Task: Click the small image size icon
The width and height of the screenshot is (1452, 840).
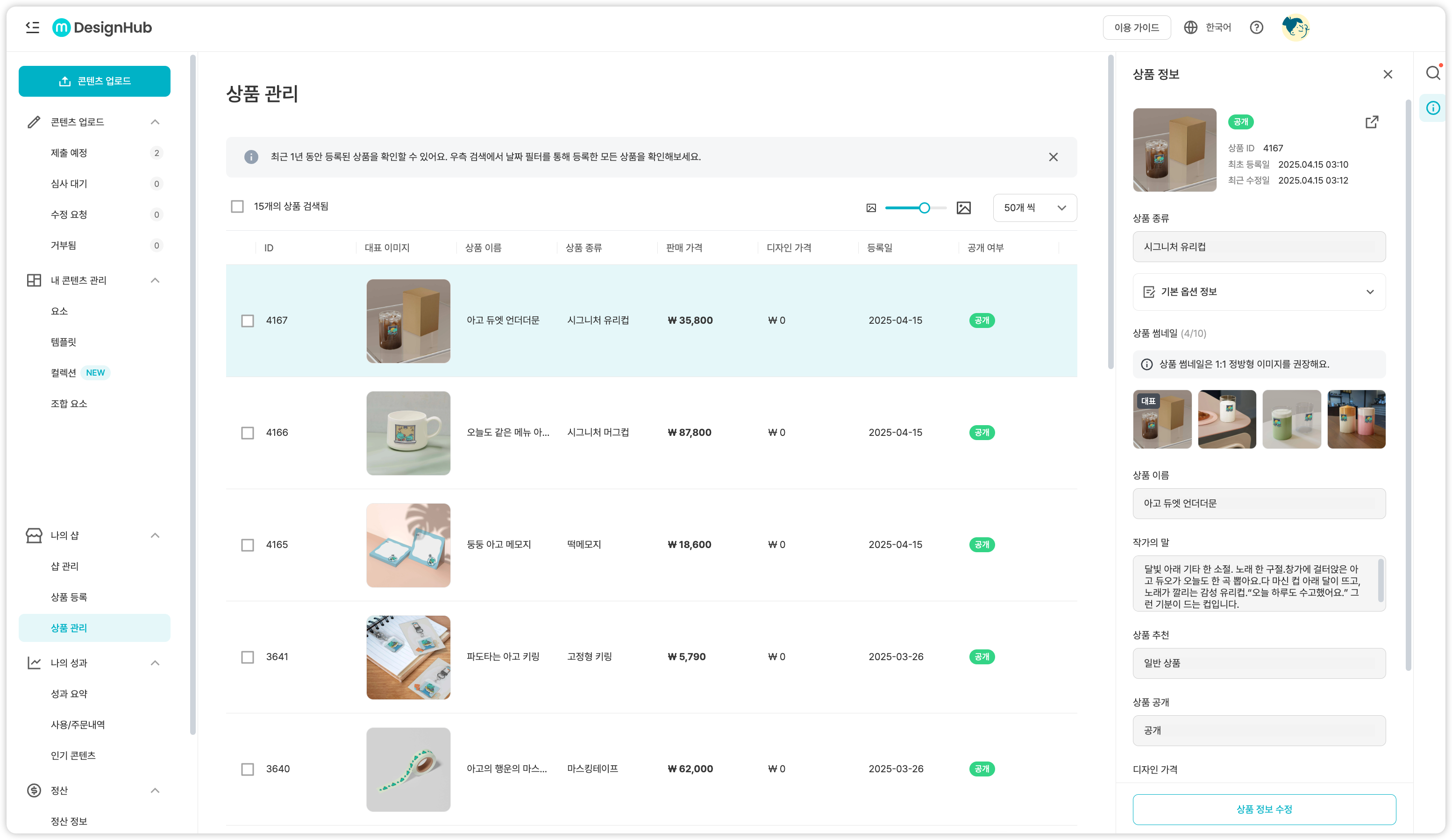Action: (x=871, y=208)
